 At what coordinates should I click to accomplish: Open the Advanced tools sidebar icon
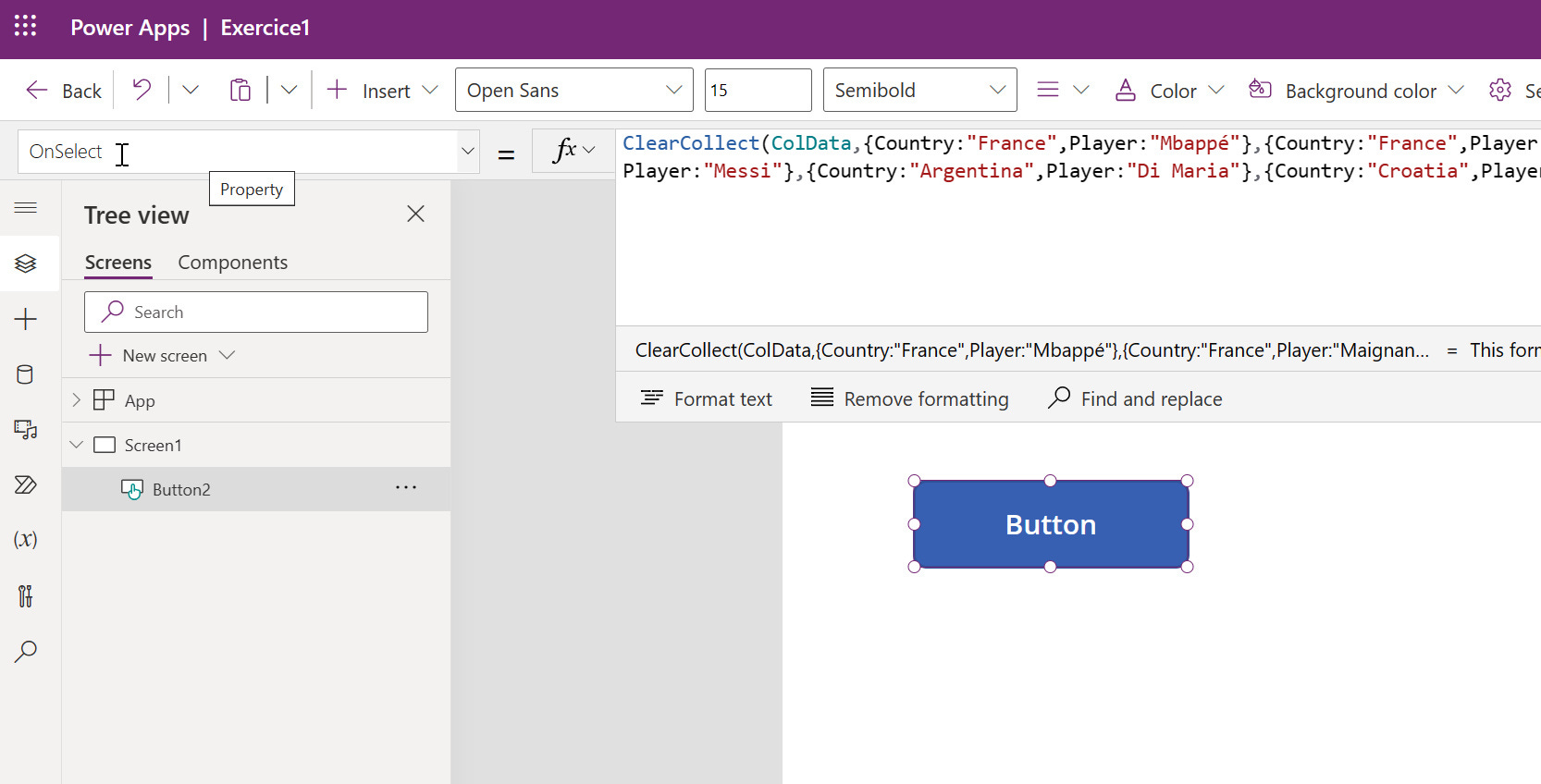point(26,596)
